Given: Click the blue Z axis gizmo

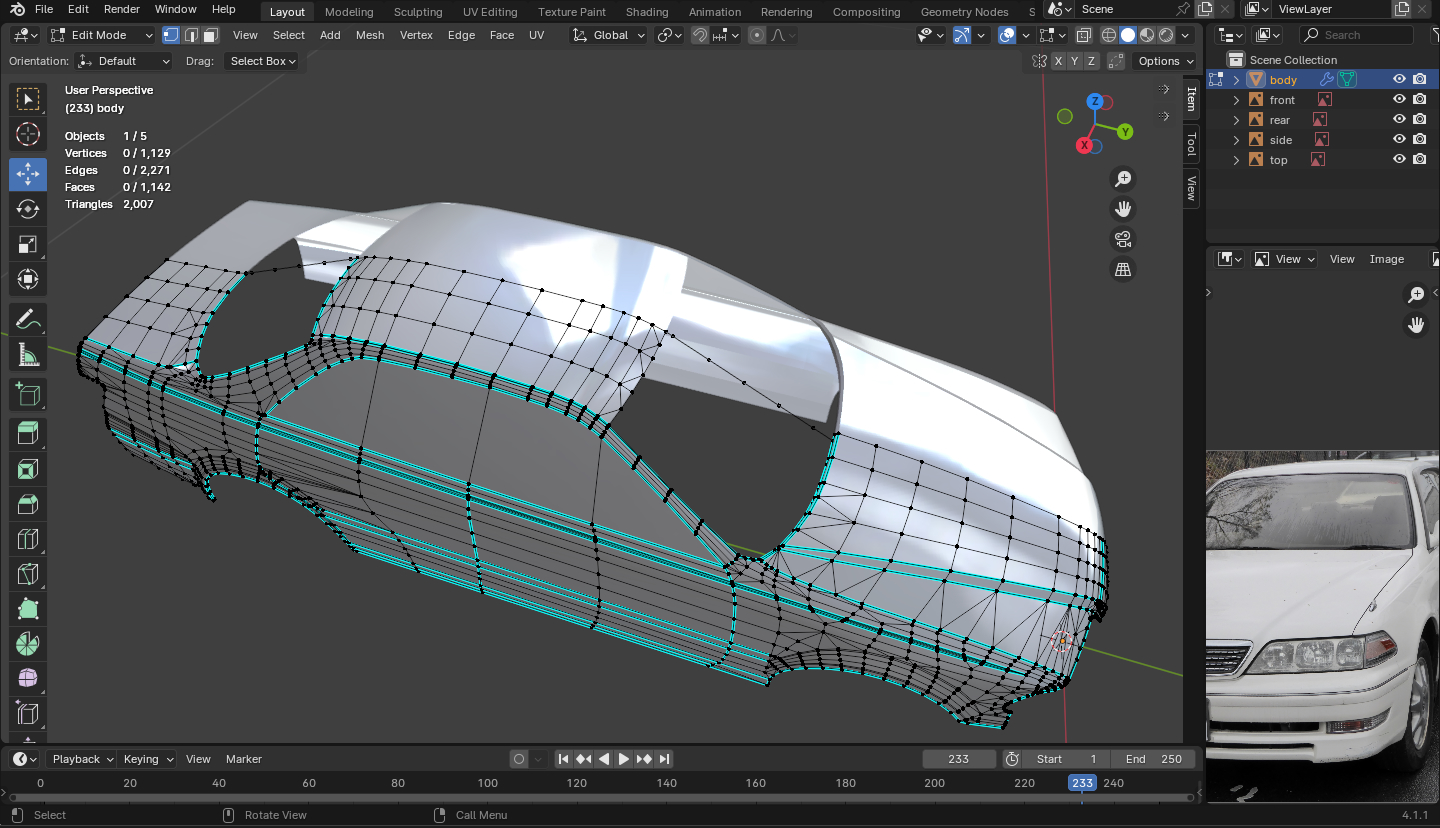Looking at the screenshot, I should (x=1095, y=101).
